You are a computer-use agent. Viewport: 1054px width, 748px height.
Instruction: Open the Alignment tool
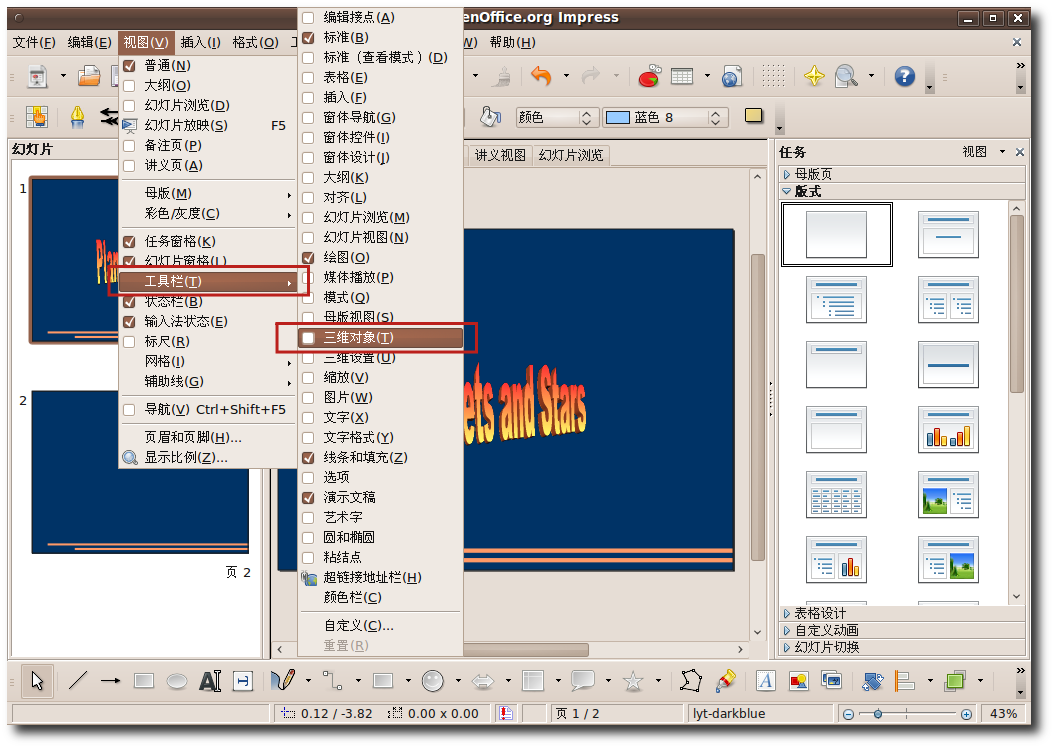pyautogui.click(x=905, y=681)
